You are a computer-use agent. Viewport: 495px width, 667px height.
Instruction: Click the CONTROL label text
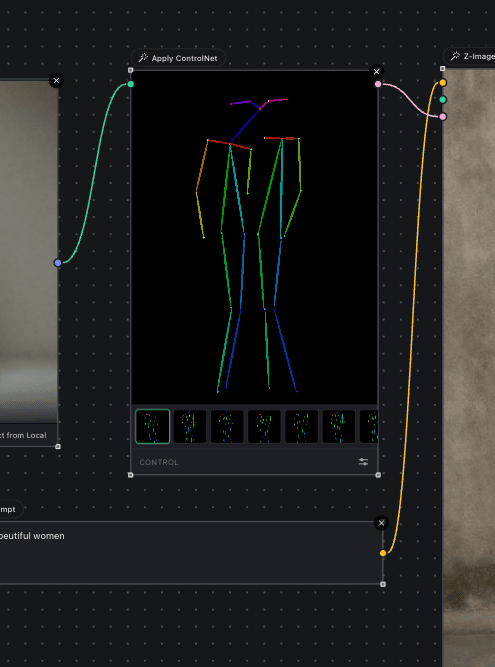point(159,462)
